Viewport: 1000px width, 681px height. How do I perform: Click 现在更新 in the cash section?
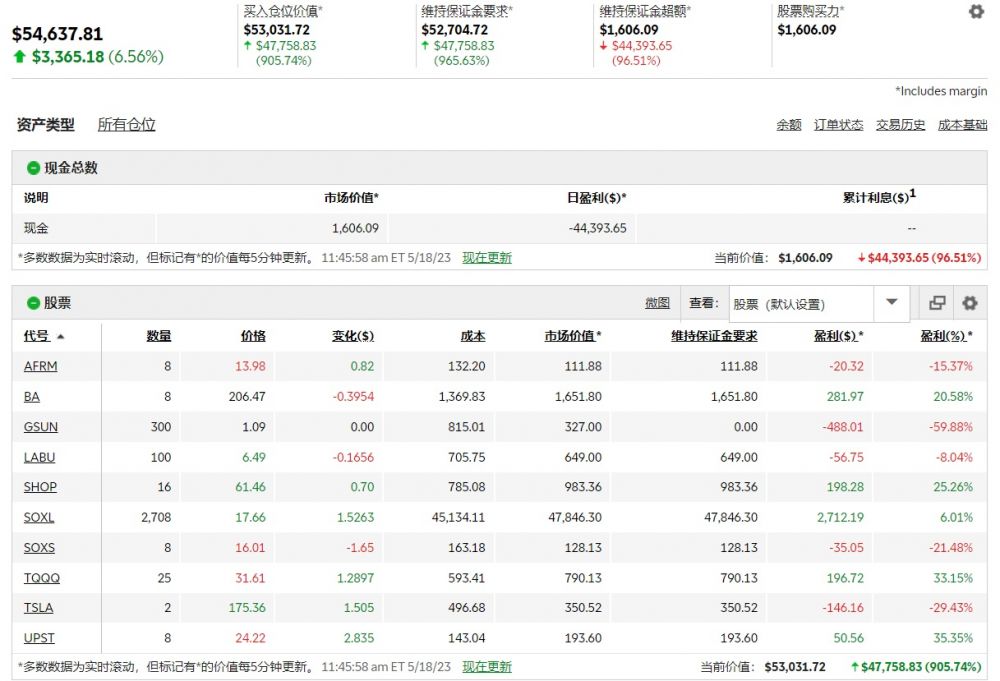coord(486,258)
